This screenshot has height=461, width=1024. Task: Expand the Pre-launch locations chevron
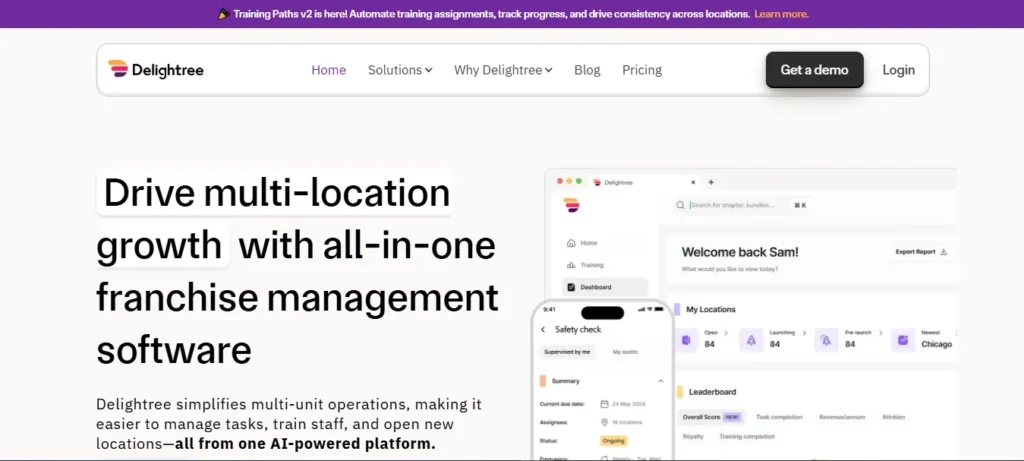(x=880, y=333)
